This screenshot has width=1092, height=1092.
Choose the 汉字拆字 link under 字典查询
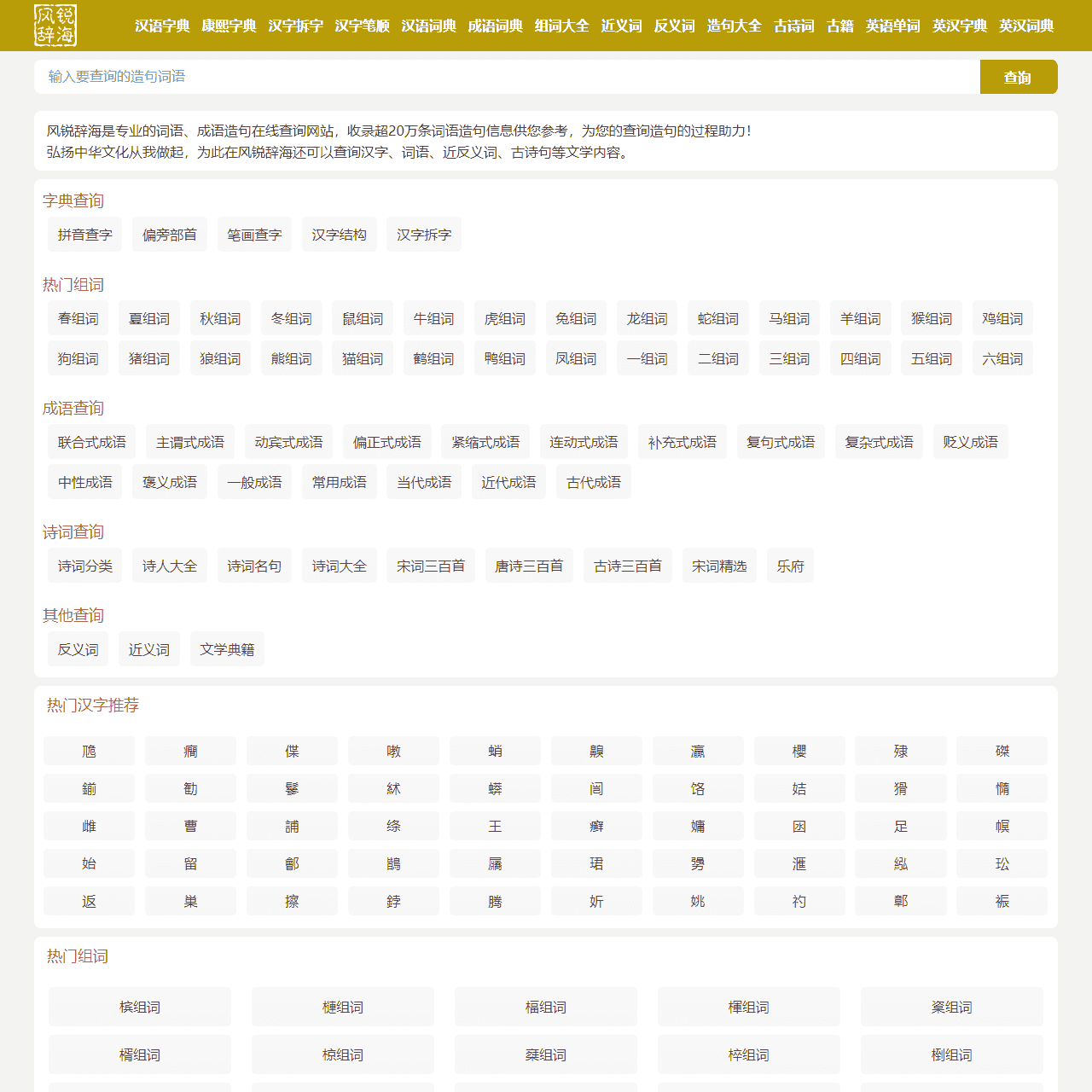pyautogui.click(x=424, y=235)
